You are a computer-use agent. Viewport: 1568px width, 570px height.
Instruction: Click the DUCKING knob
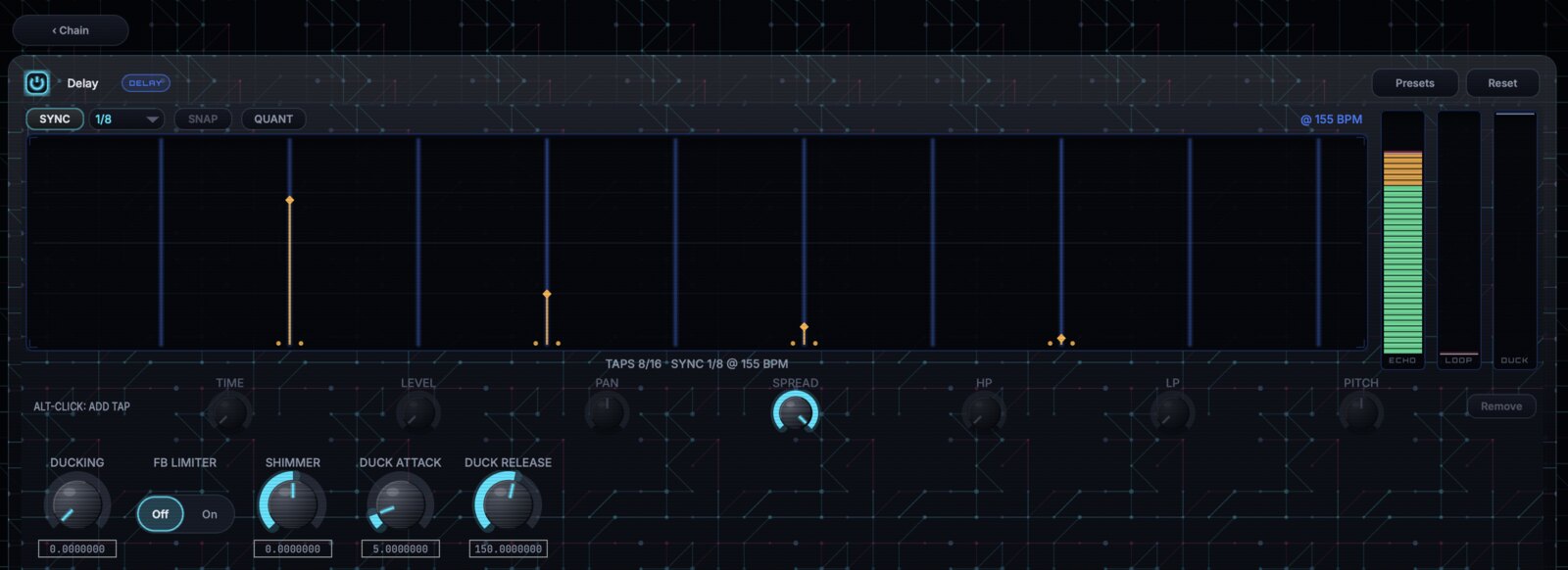pyautogui.click(x=77, y=504)
